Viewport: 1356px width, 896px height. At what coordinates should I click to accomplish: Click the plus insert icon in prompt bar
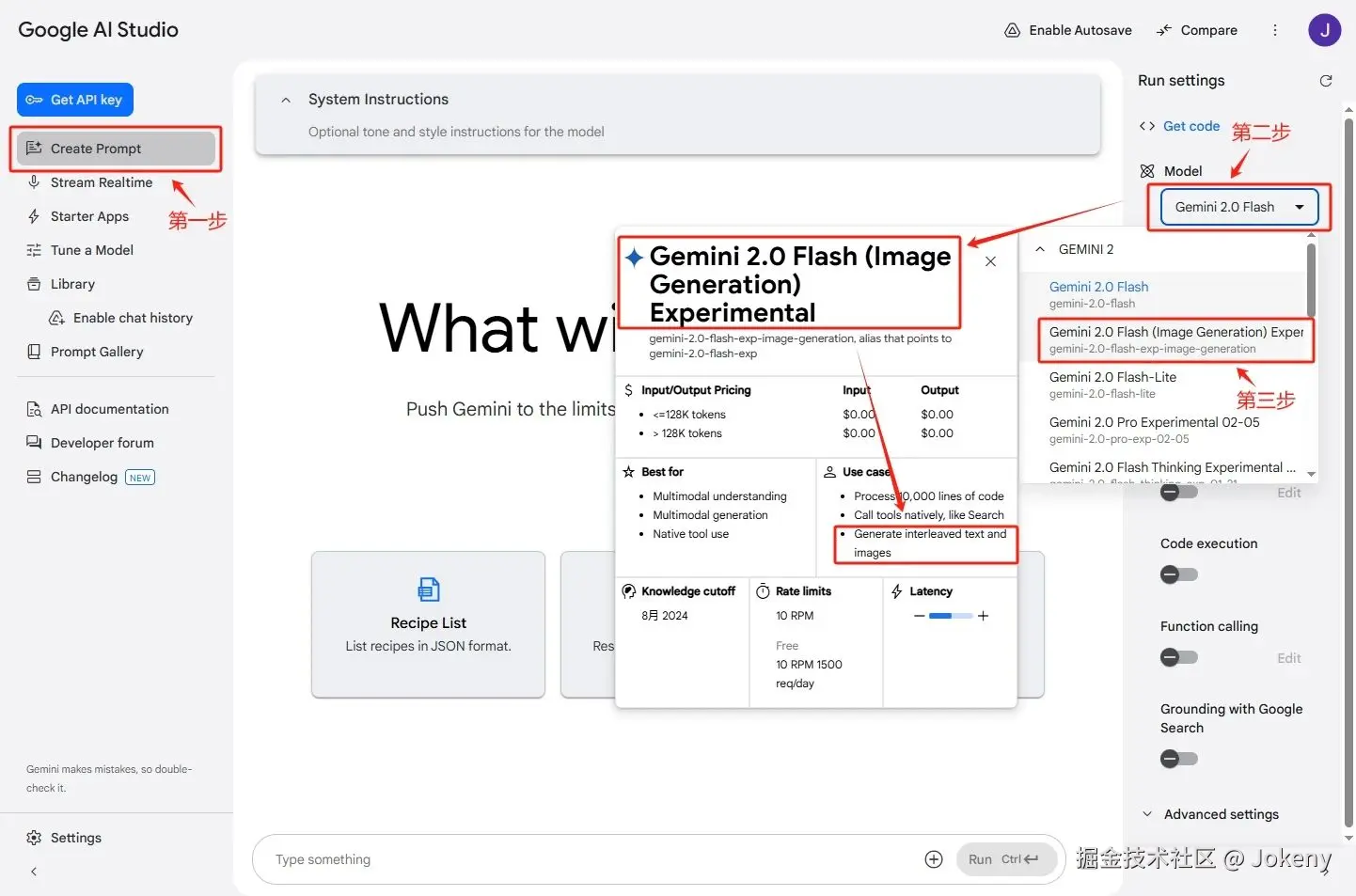[x=934, y=859]
